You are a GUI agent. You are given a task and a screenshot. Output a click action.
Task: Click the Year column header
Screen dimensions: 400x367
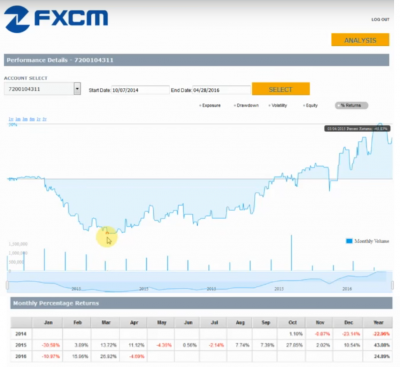(x=378, y=322)
